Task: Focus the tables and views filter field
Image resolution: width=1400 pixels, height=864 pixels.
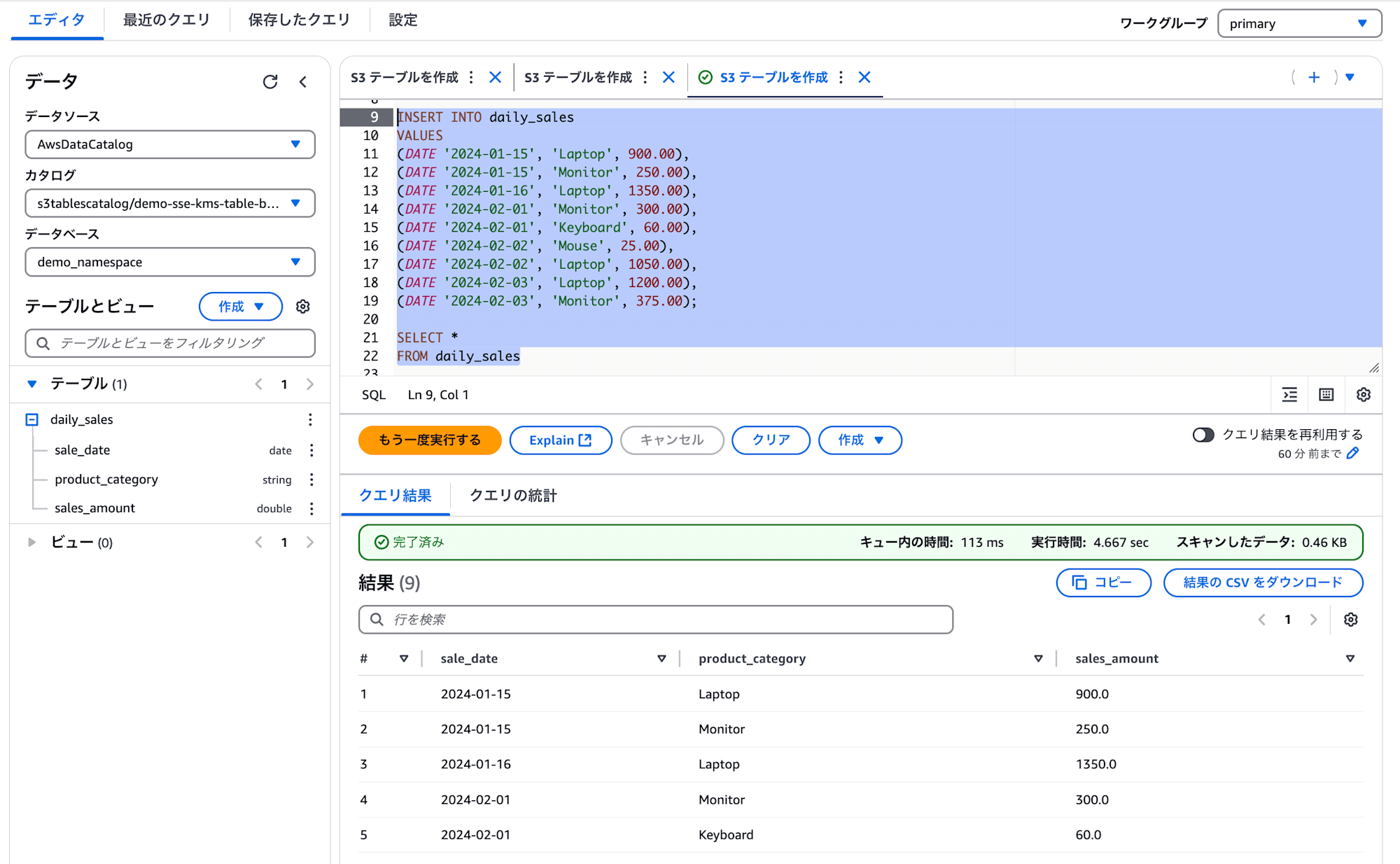Action: point(170,343)
